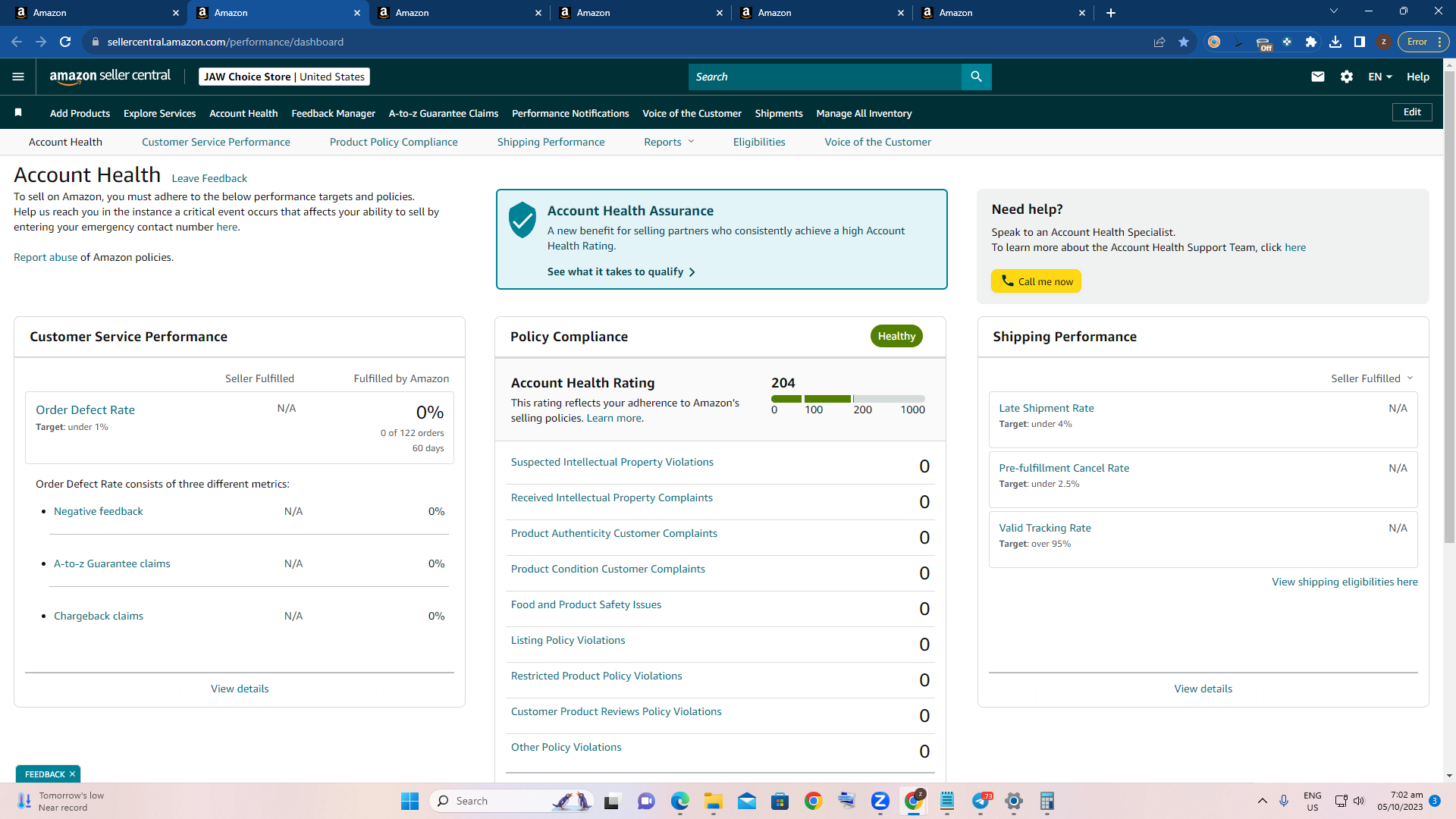Click the Account Health Assurance shield icon
The image size is (1456, 819).
point(522,221)
